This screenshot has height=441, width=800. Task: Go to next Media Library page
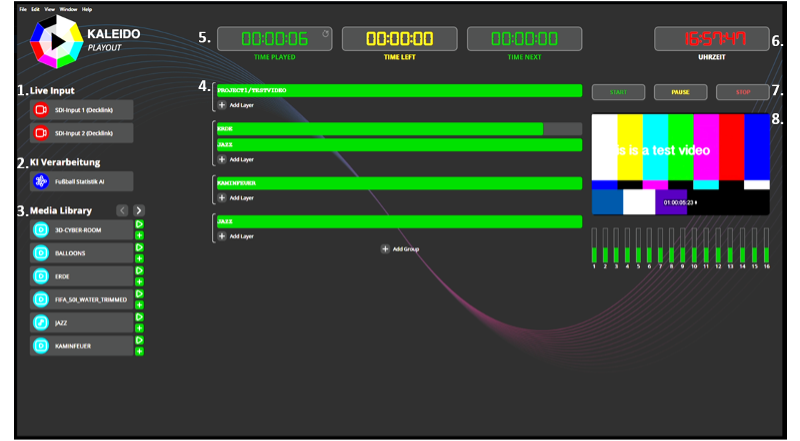[x=139, y=210]
